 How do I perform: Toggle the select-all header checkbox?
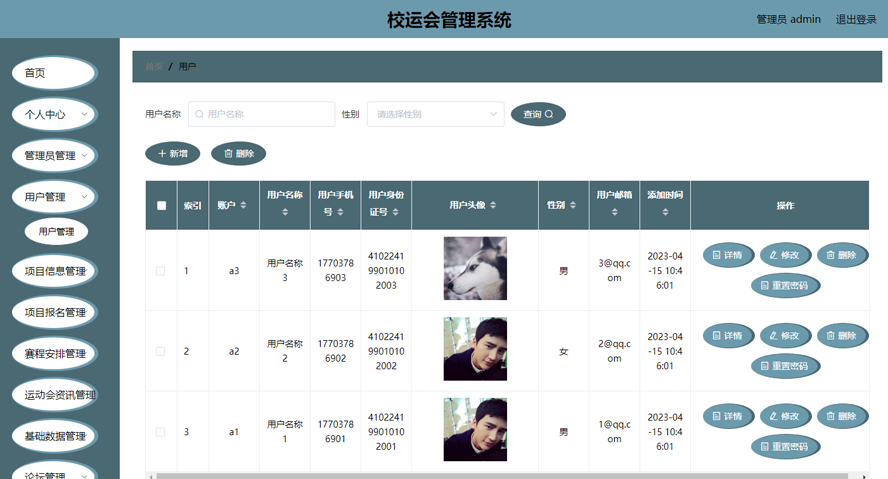click(161, 206)
